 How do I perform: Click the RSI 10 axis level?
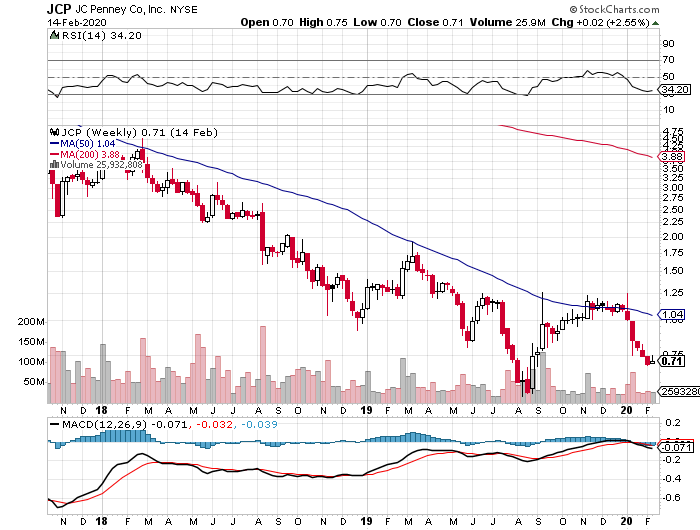pos(668,110)
